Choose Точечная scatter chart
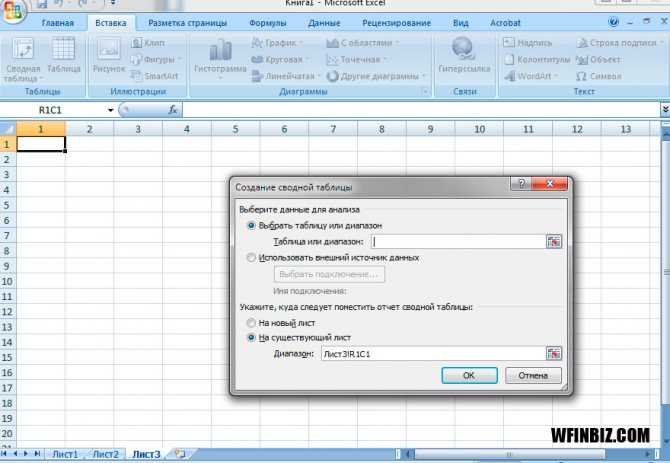 356,59
